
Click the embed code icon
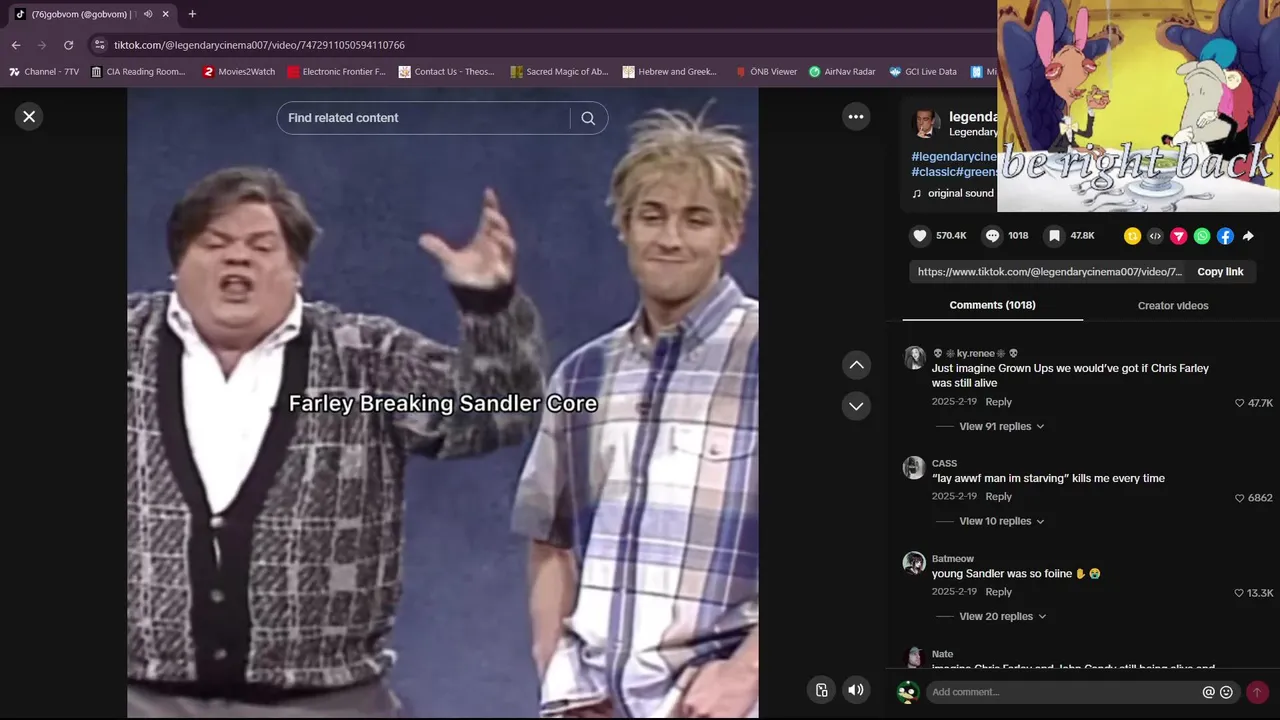tap(1155, 237)
